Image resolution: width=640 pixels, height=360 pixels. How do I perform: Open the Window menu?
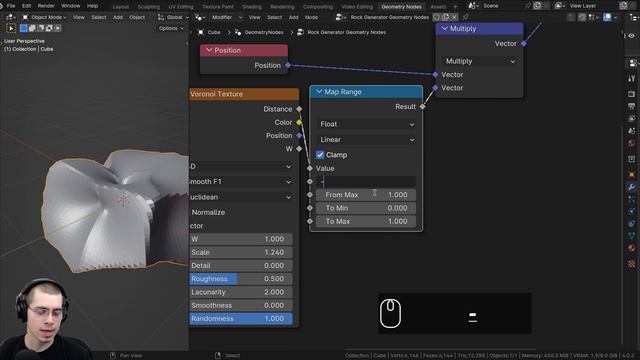(71, 6)
